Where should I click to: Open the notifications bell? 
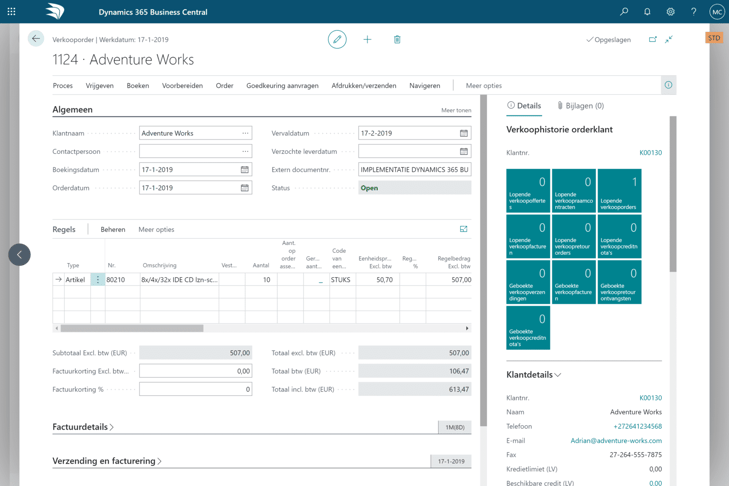tap(647, 12)
